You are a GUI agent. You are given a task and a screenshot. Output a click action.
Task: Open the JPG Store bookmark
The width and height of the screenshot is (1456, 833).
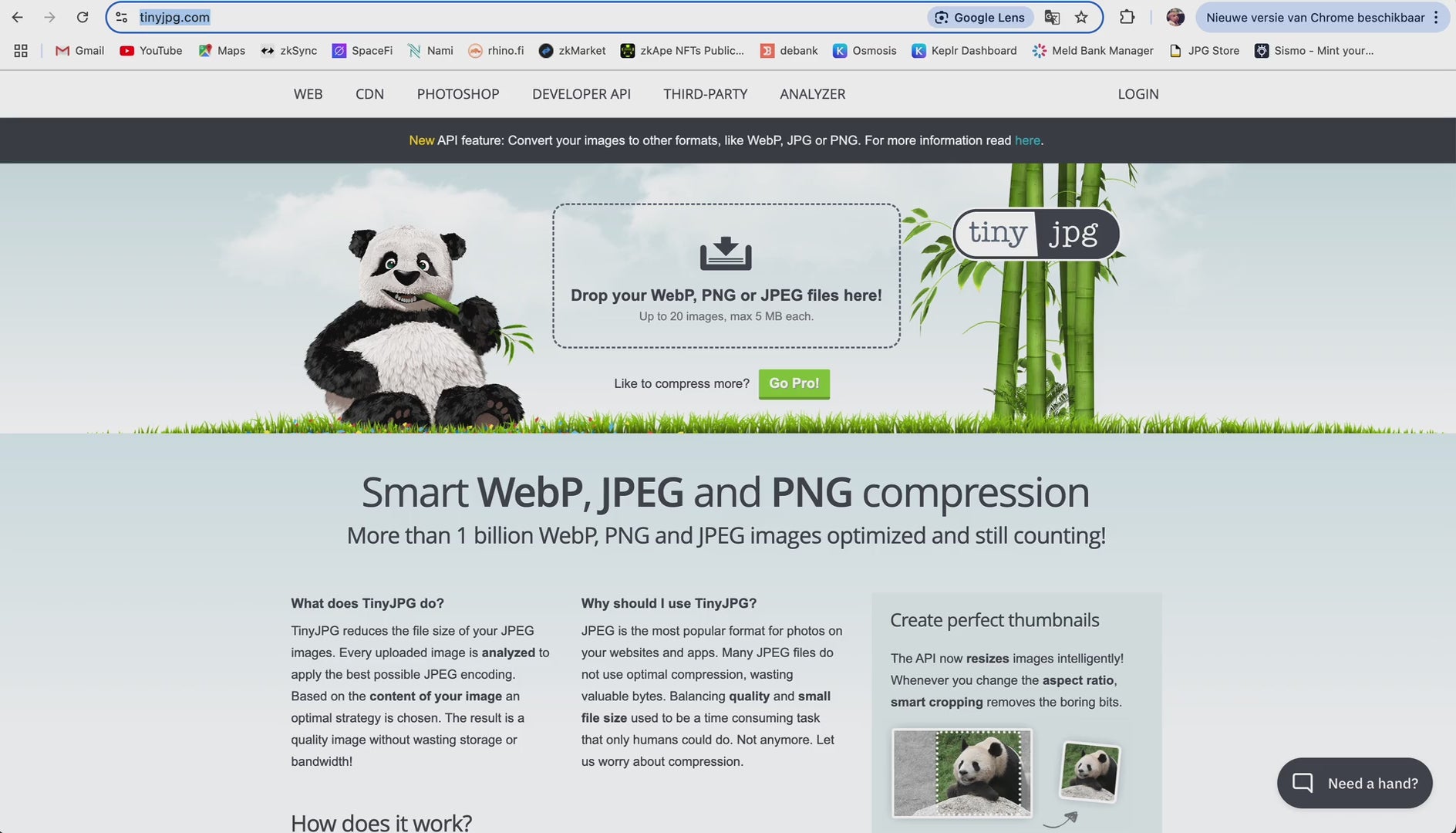tap(1204, 51)
